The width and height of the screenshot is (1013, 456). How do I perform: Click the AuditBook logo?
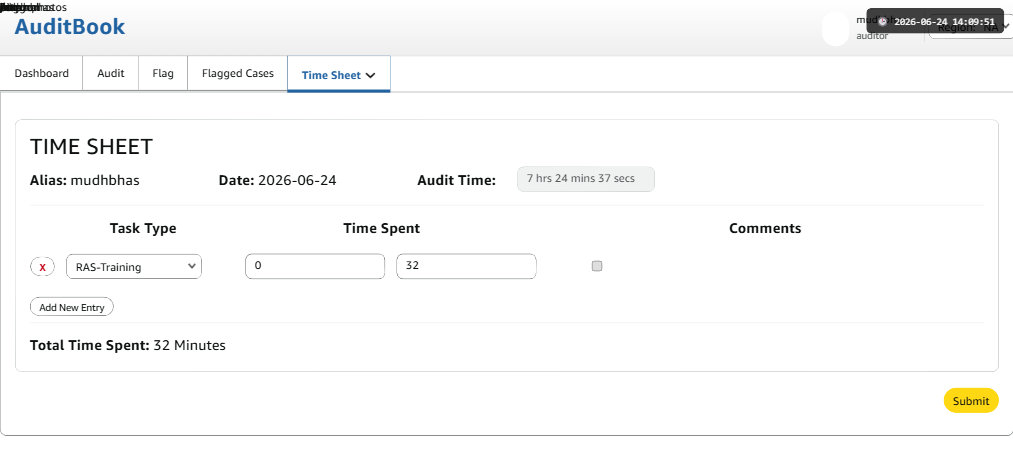[x=70, y=27]
